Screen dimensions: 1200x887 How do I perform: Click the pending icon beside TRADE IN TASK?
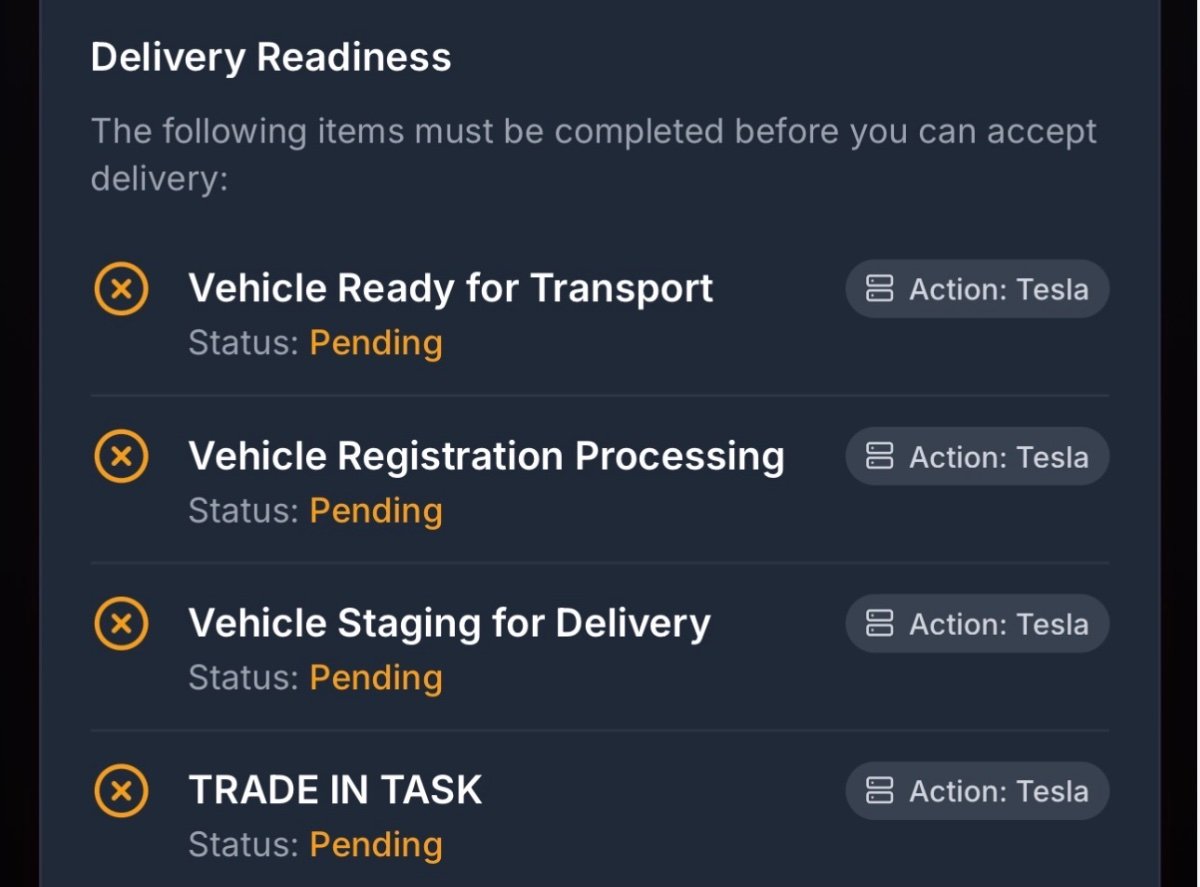121,791
